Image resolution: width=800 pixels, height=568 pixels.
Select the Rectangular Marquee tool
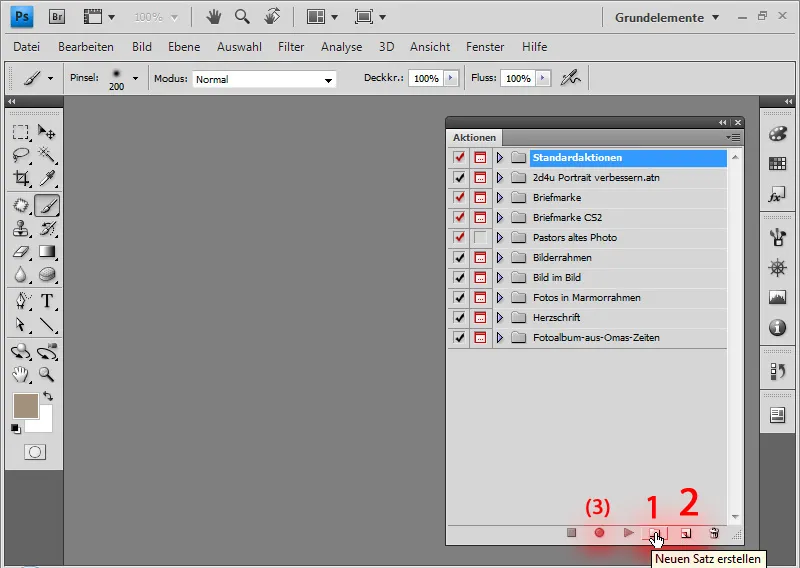20,132
